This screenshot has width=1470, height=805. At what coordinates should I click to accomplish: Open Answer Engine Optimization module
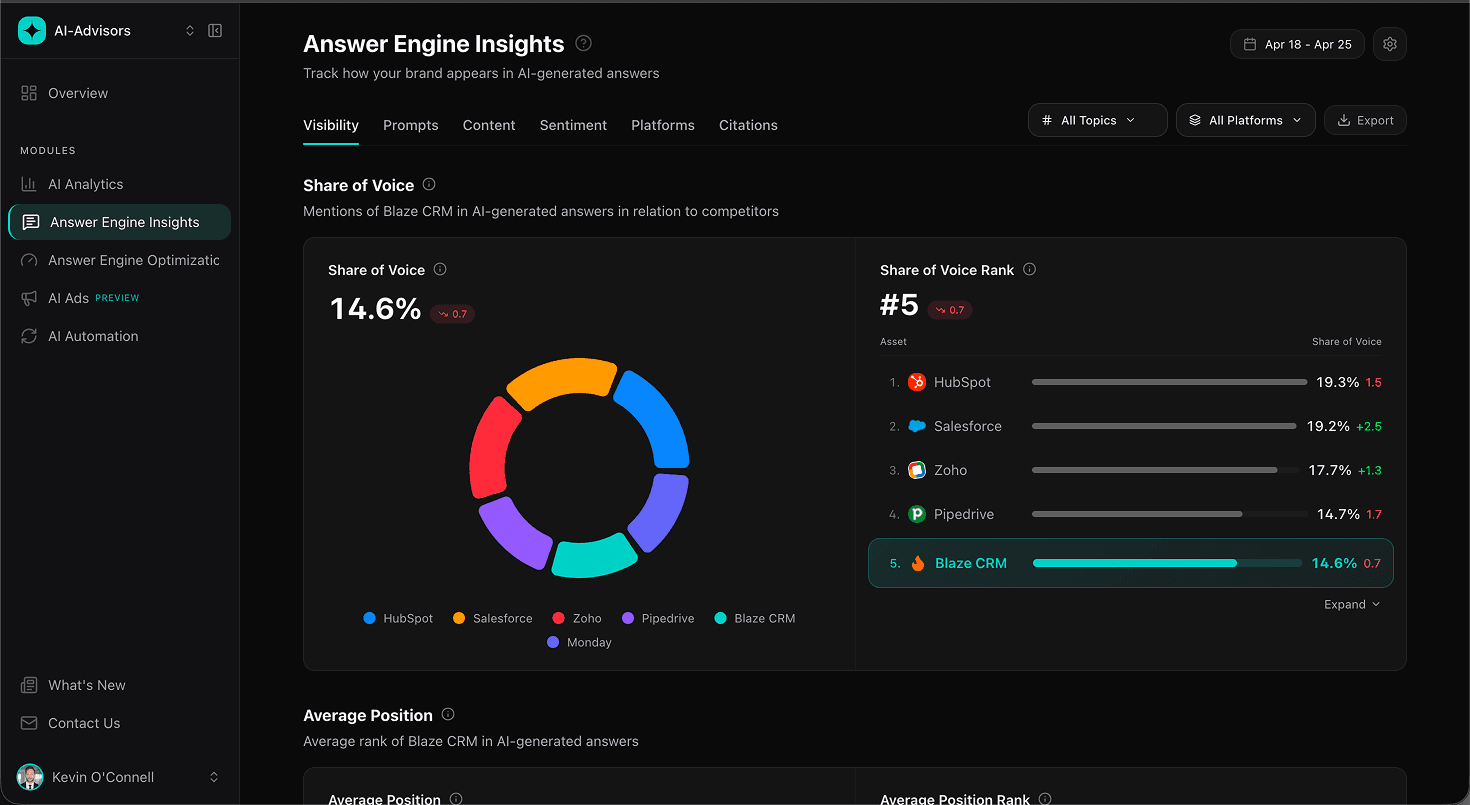point(119,260)
